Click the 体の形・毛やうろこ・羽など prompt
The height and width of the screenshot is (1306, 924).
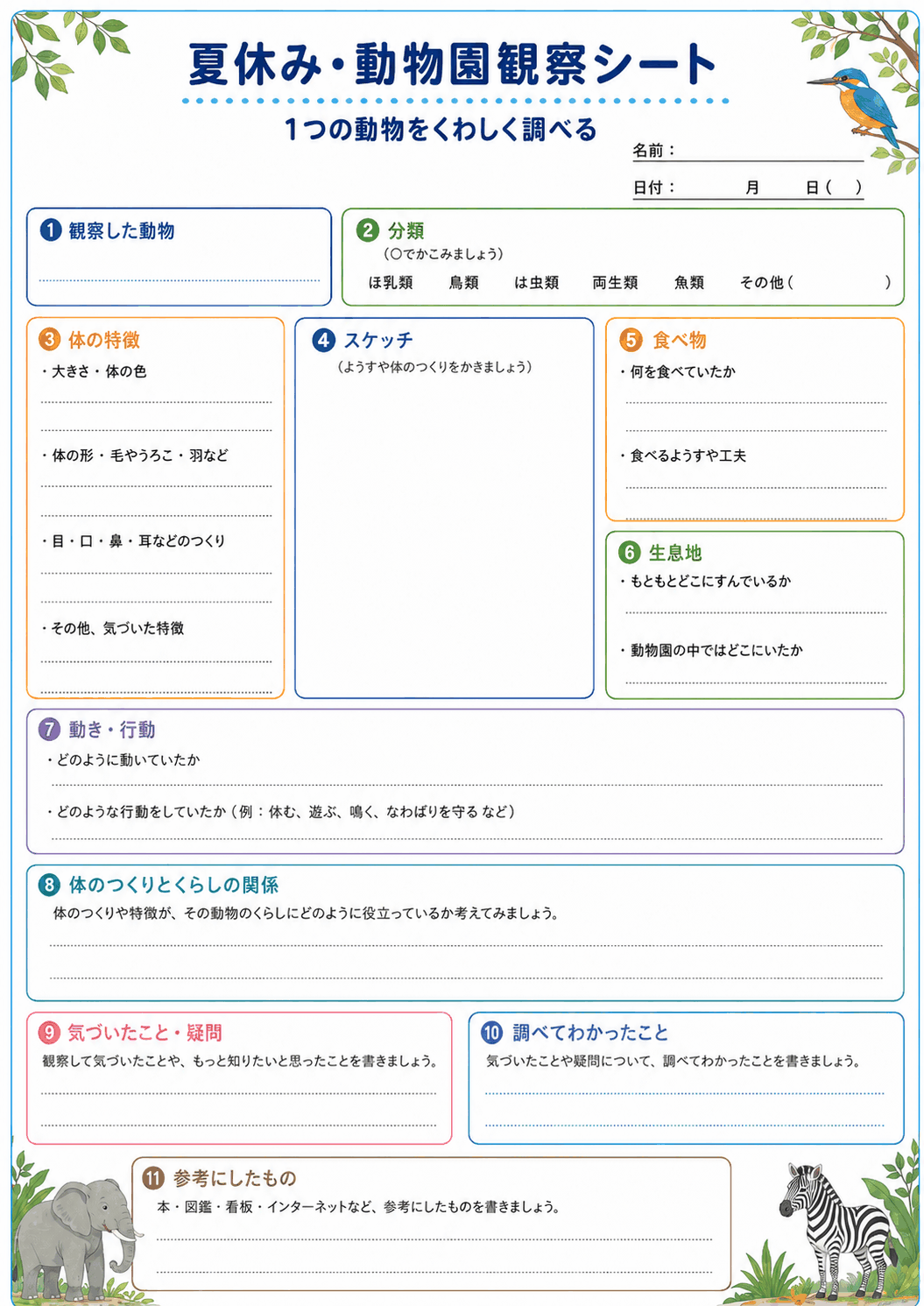coord(134,455)
